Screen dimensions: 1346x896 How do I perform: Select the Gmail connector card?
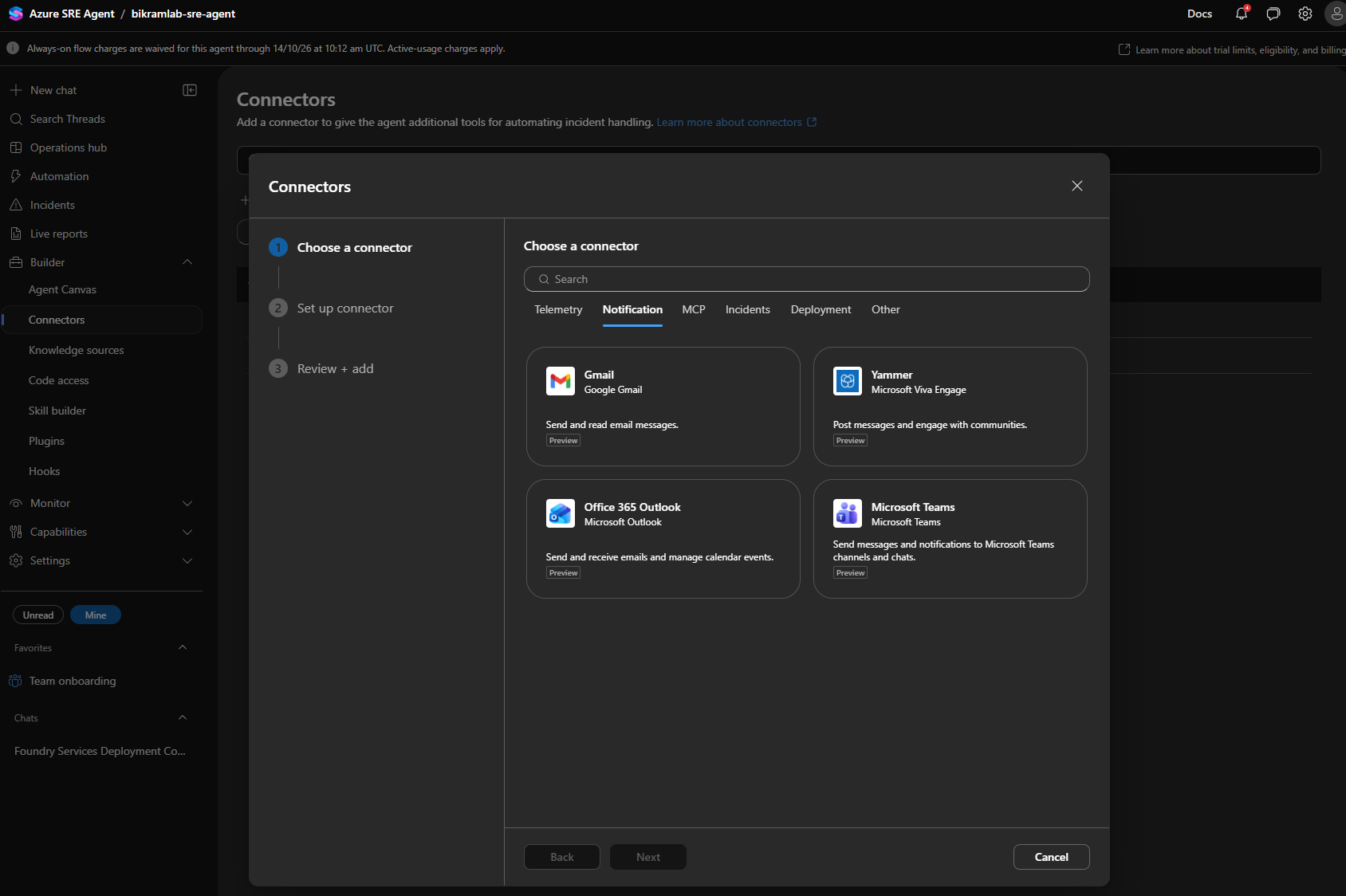[x=663, y=407]
